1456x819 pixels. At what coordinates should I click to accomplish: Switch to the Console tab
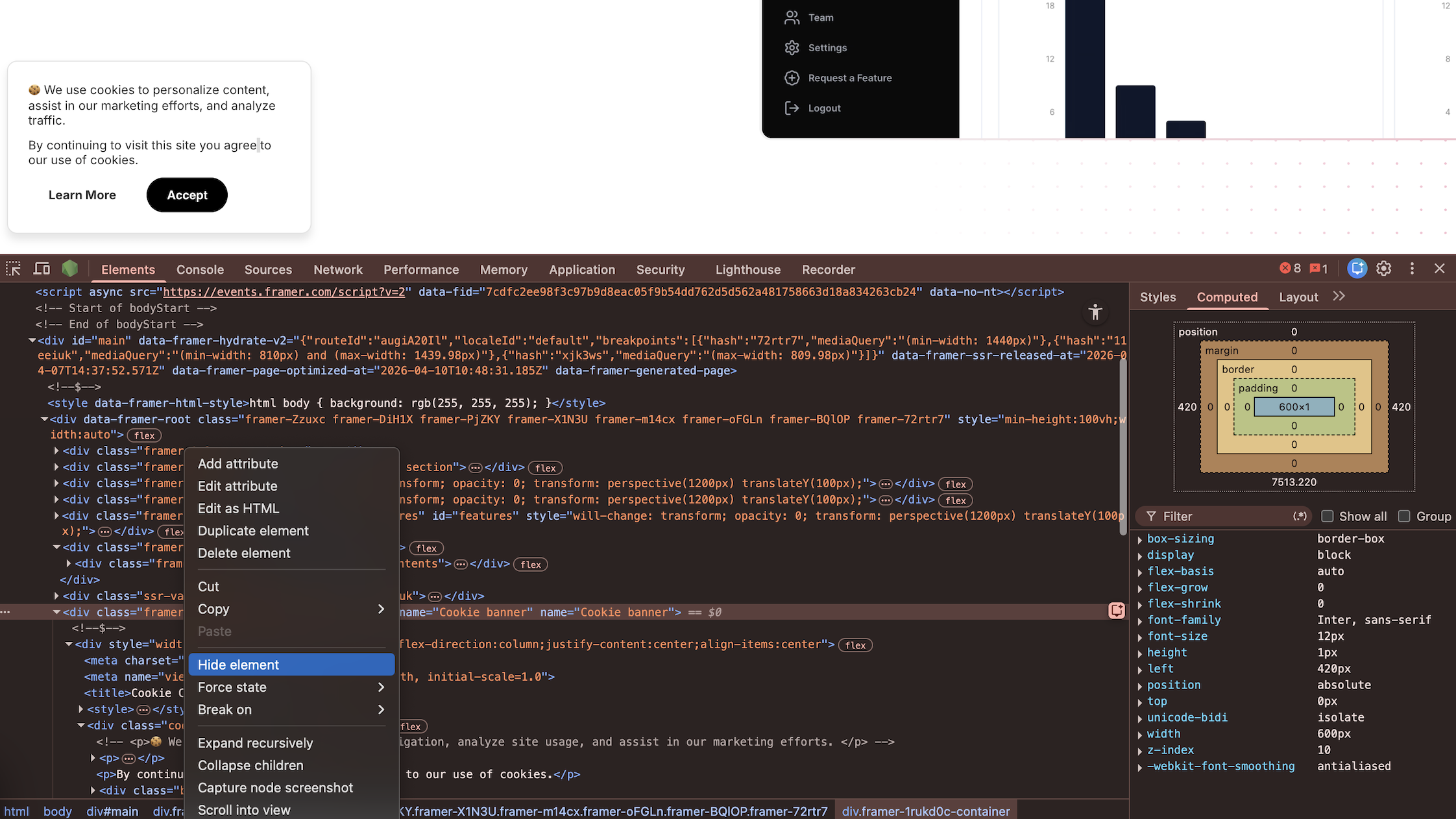click(x=200, y=269)
